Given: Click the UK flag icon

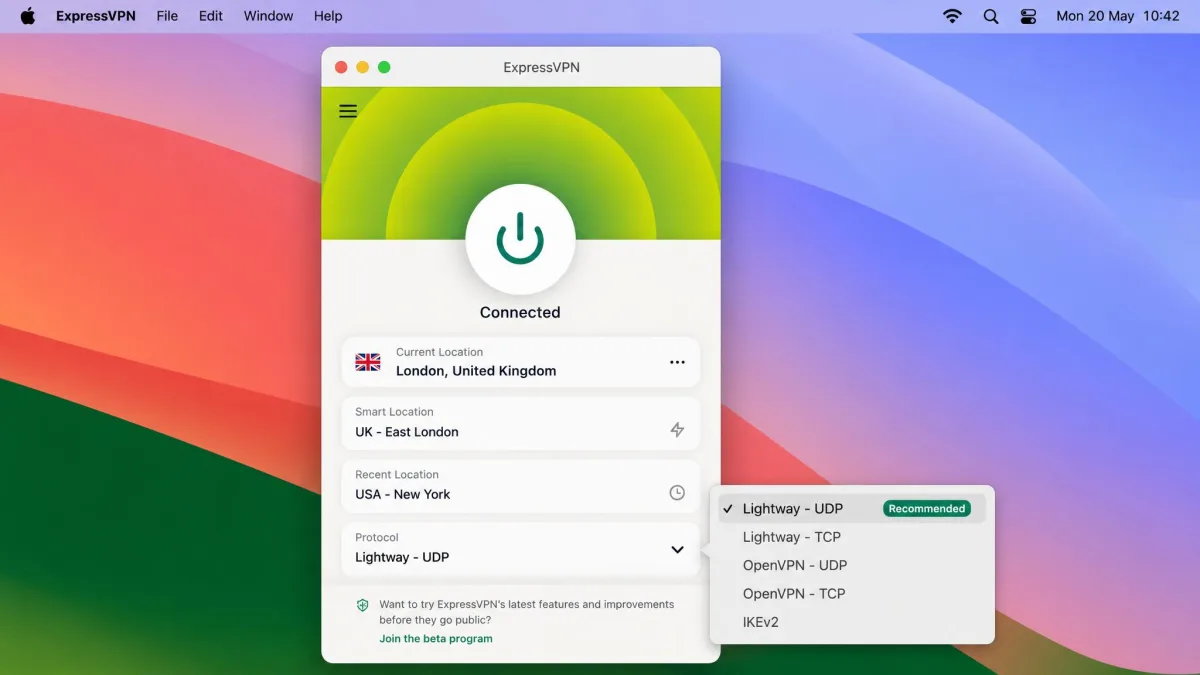Looking at the screenshot, I should [368, 362].
